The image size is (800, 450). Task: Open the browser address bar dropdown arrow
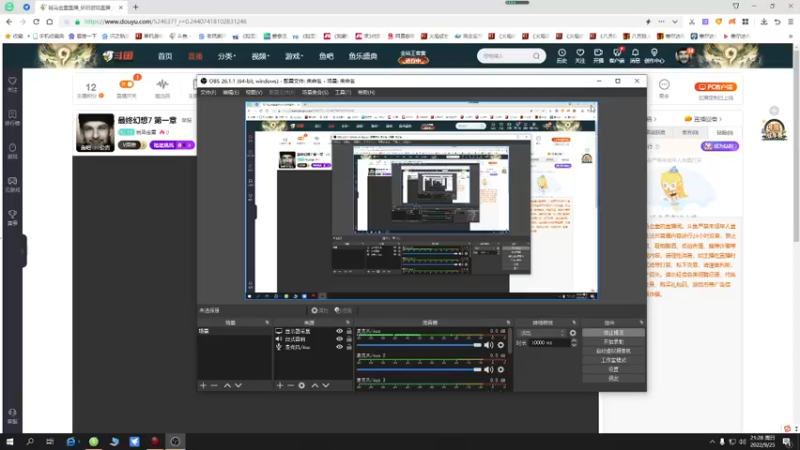click(674, 22)
